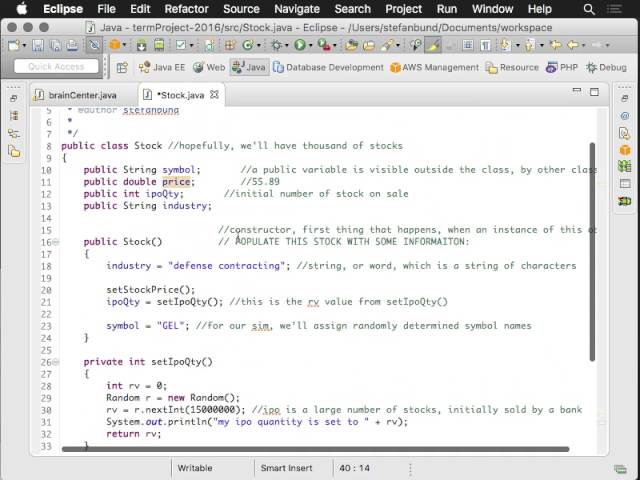Open the Source menu
The height and width of the screenshot is (480, 640).
click(x=241, y=9)
